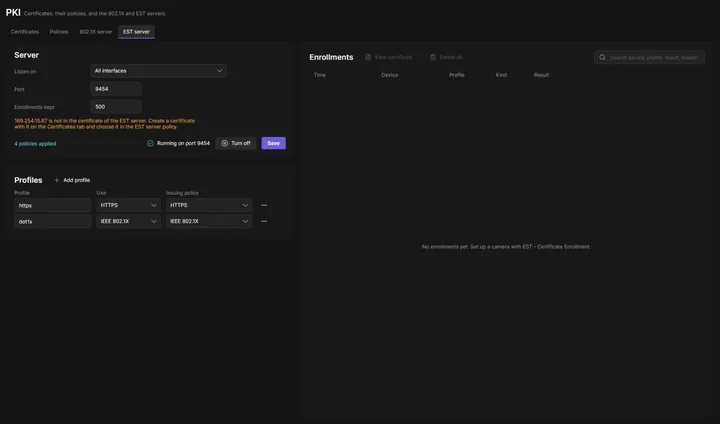Open the Listen on interfaces dropdown
Viewport: 720px width, 424px height.
point(158,71)
